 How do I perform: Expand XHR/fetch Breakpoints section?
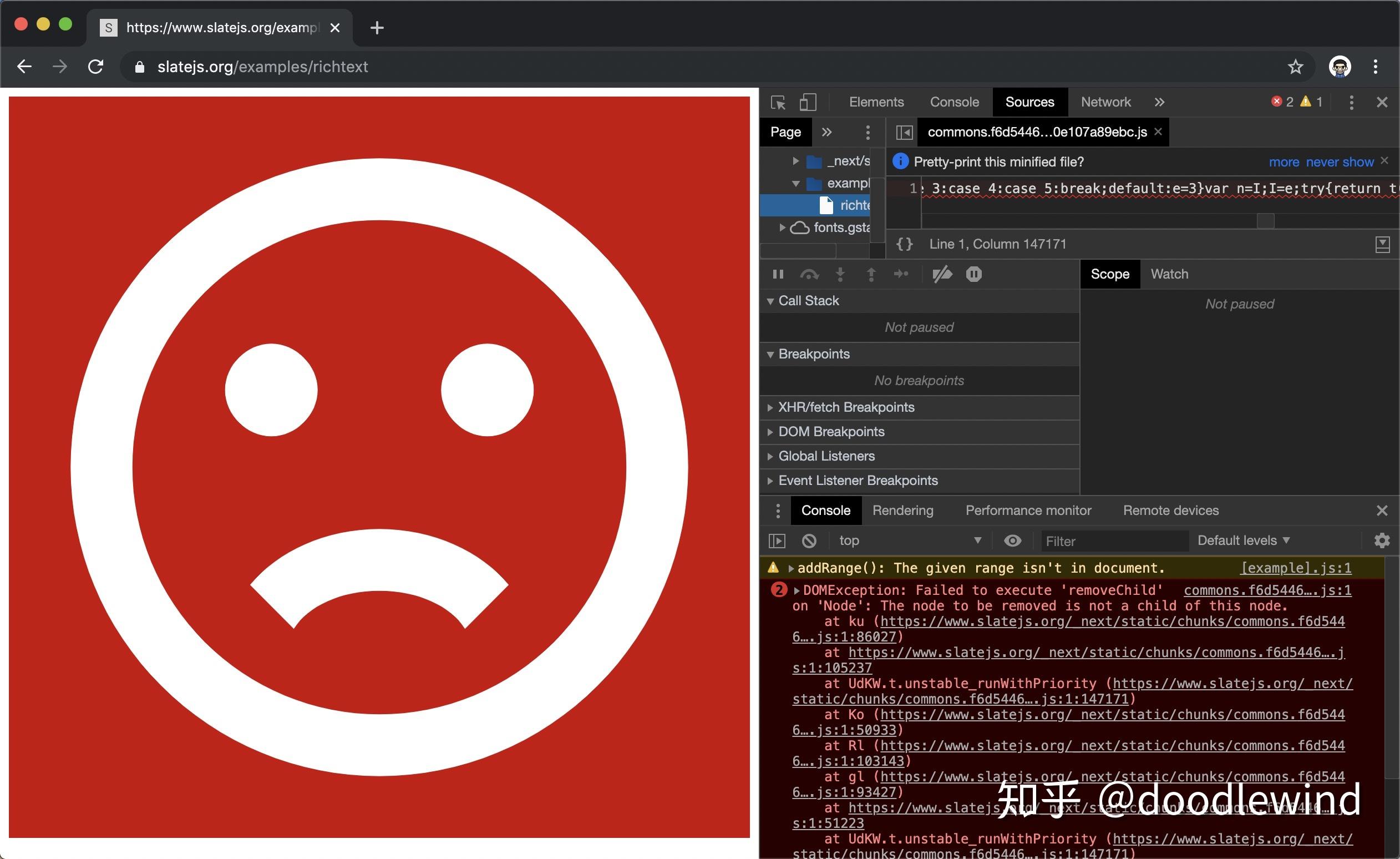919,407
